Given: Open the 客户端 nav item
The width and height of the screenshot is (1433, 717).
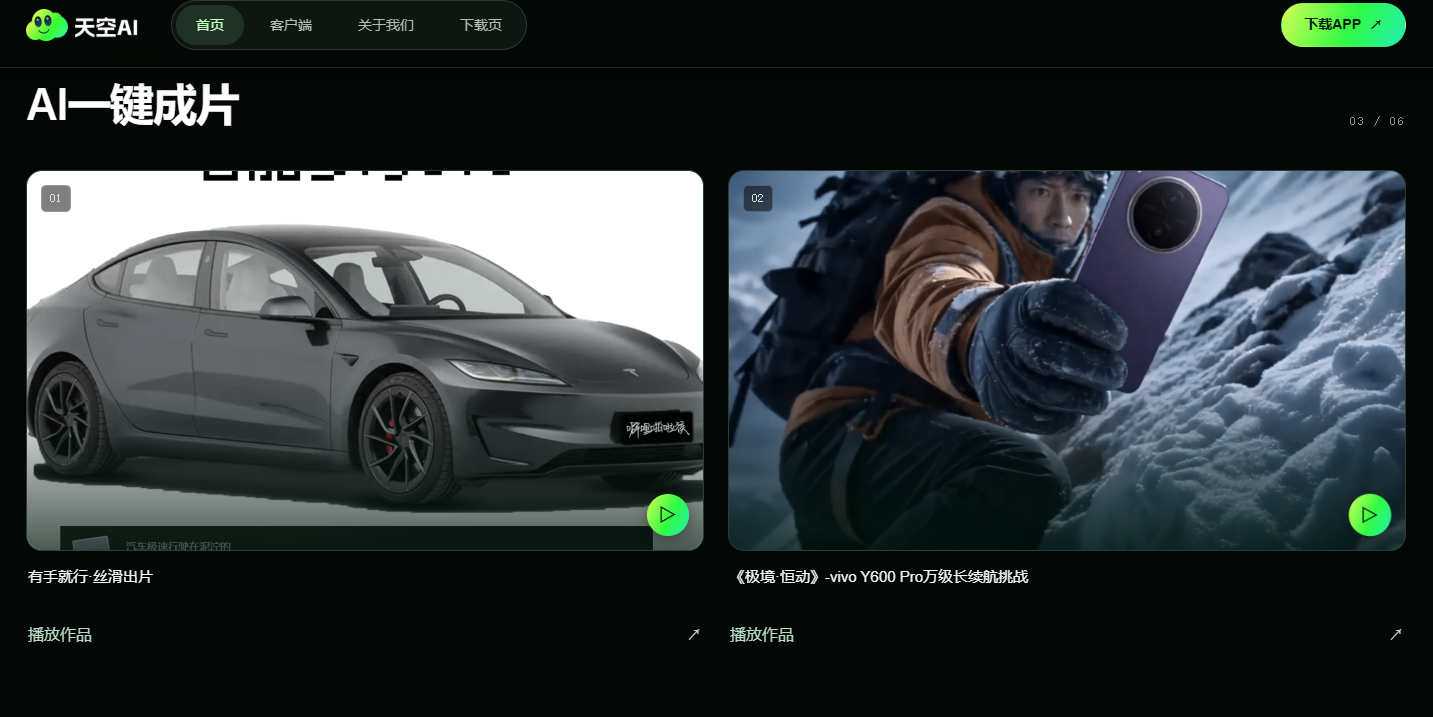Looking at the screenshot, I should point(291,25).
